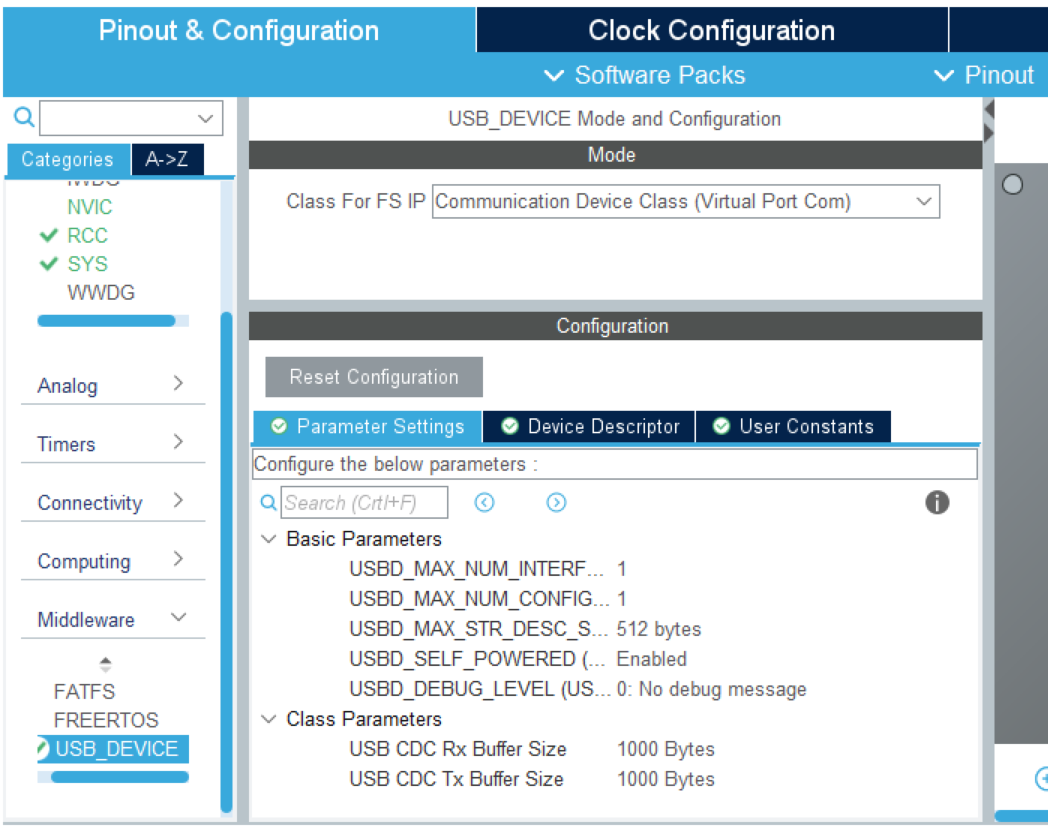Viewport: 1048px width, 834px height.
Task: Click the USBD_SELF_POWERED Enabled value
Action: 651,659
